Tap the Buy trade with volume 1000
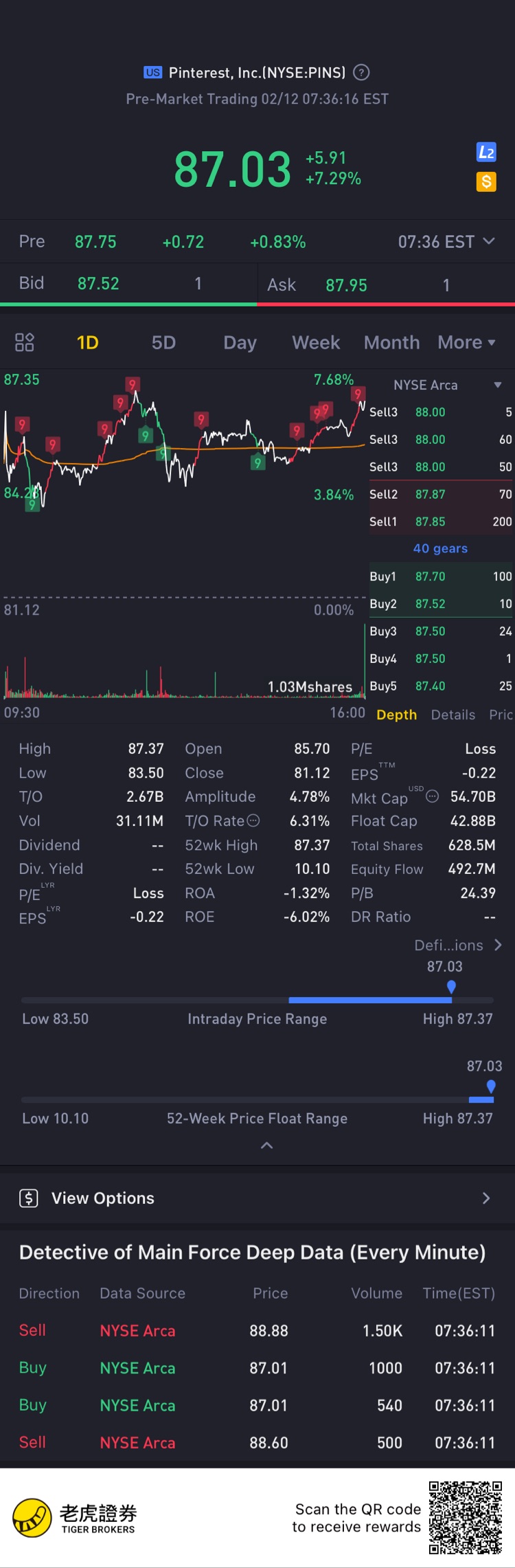515x1568 pixels. [x=257, y=1368]
